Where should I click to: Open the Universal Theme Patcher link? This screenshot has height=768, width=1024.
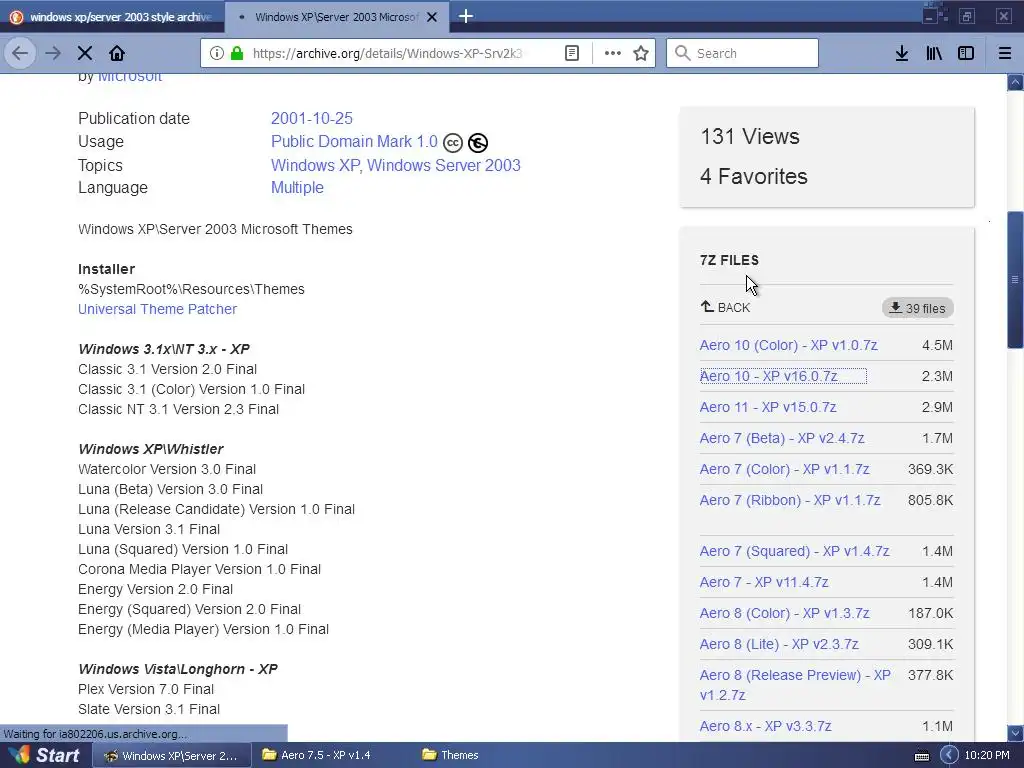[157, 309]
